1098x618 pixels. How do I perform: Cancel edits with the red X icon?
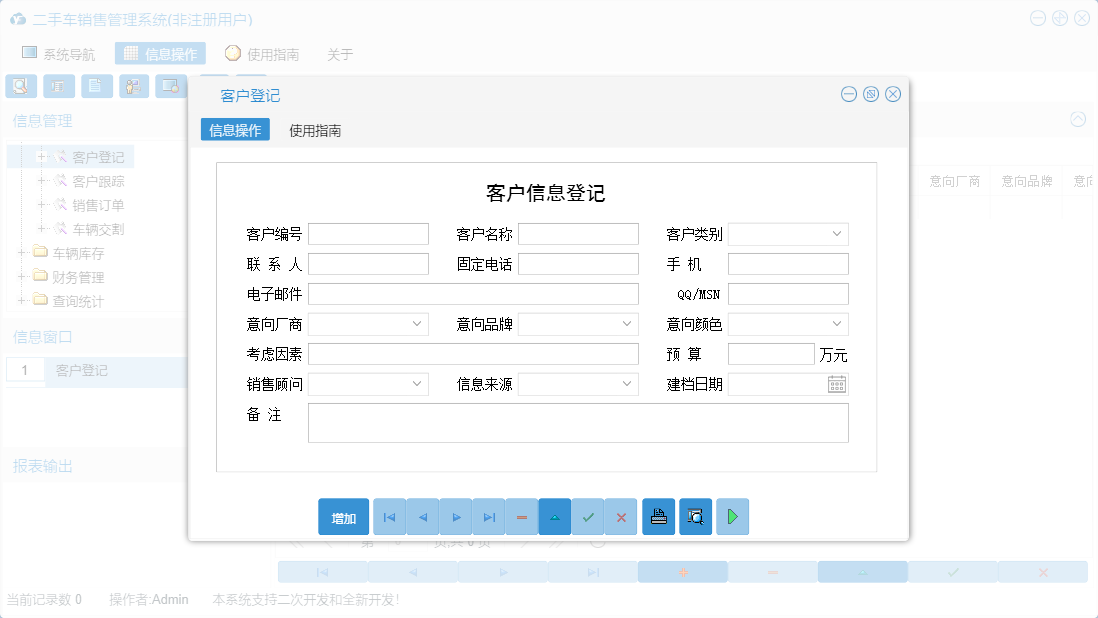tap(622, 517)
